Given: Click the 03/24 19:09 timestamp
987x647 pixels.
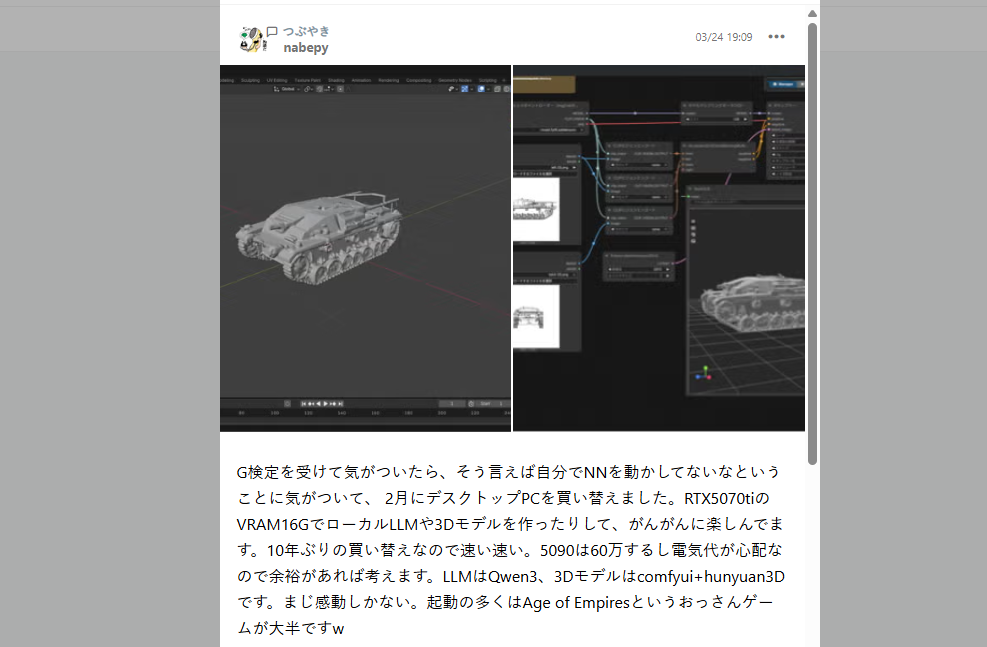Looking at the screenshot, I should pyautogui.click(x=724, y=37).
